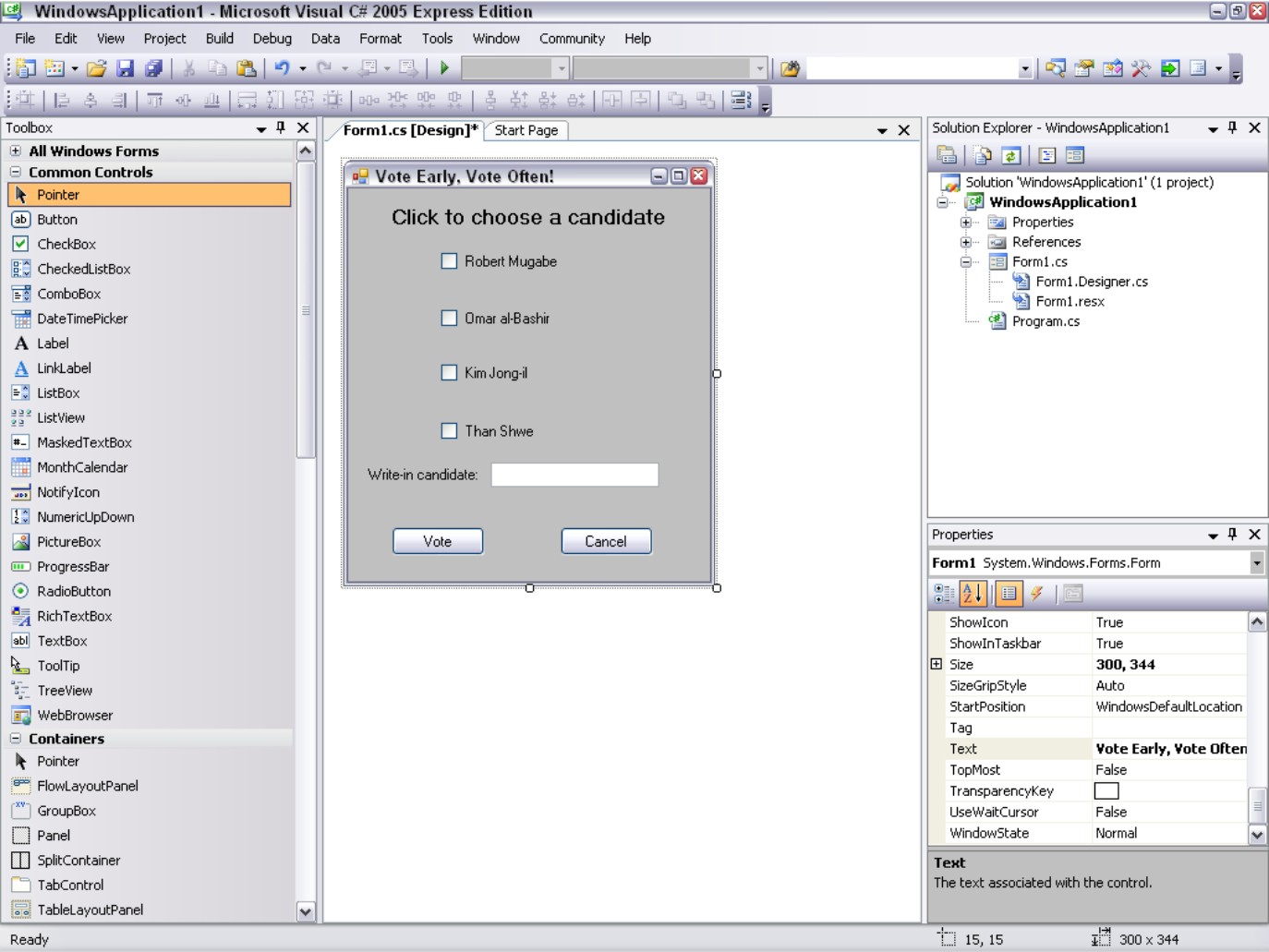Collapse the Containers toolbox group
The image size is (1269, 952).
(x=16, y=739)
